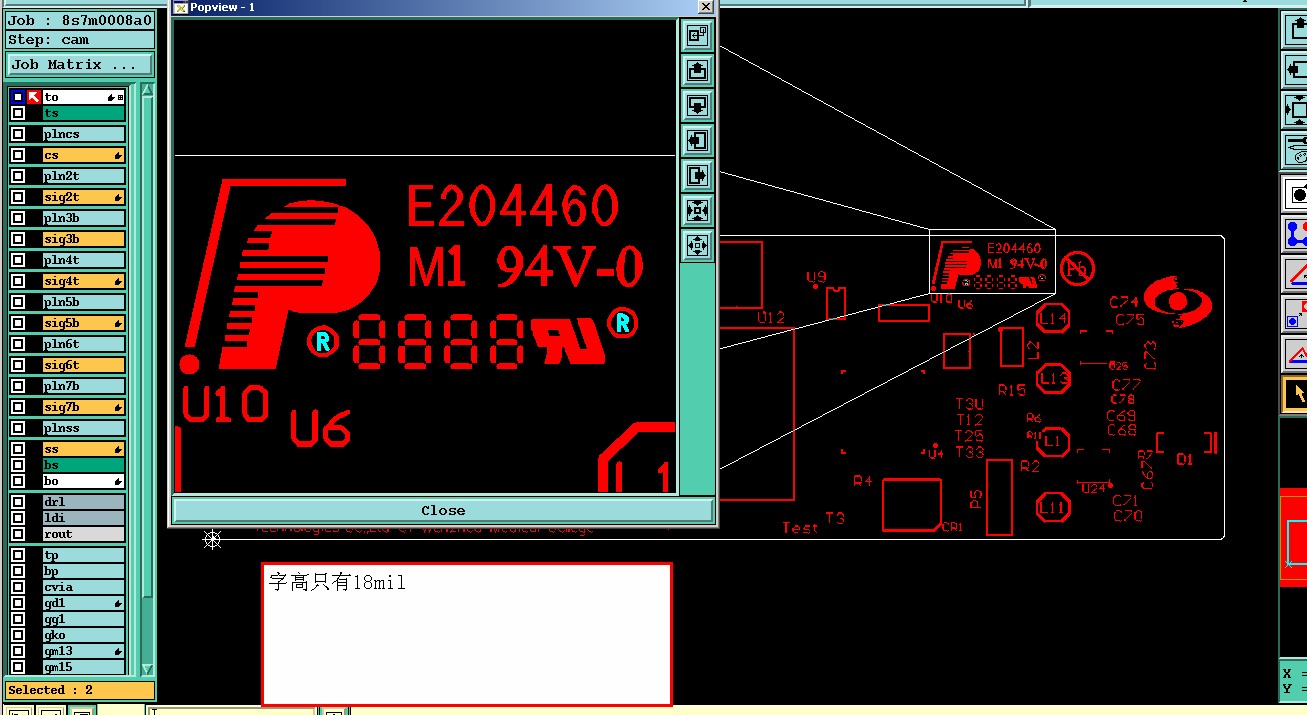Select the gg1 layer row
Screen dimensions: 1307x715
(83, 619)
